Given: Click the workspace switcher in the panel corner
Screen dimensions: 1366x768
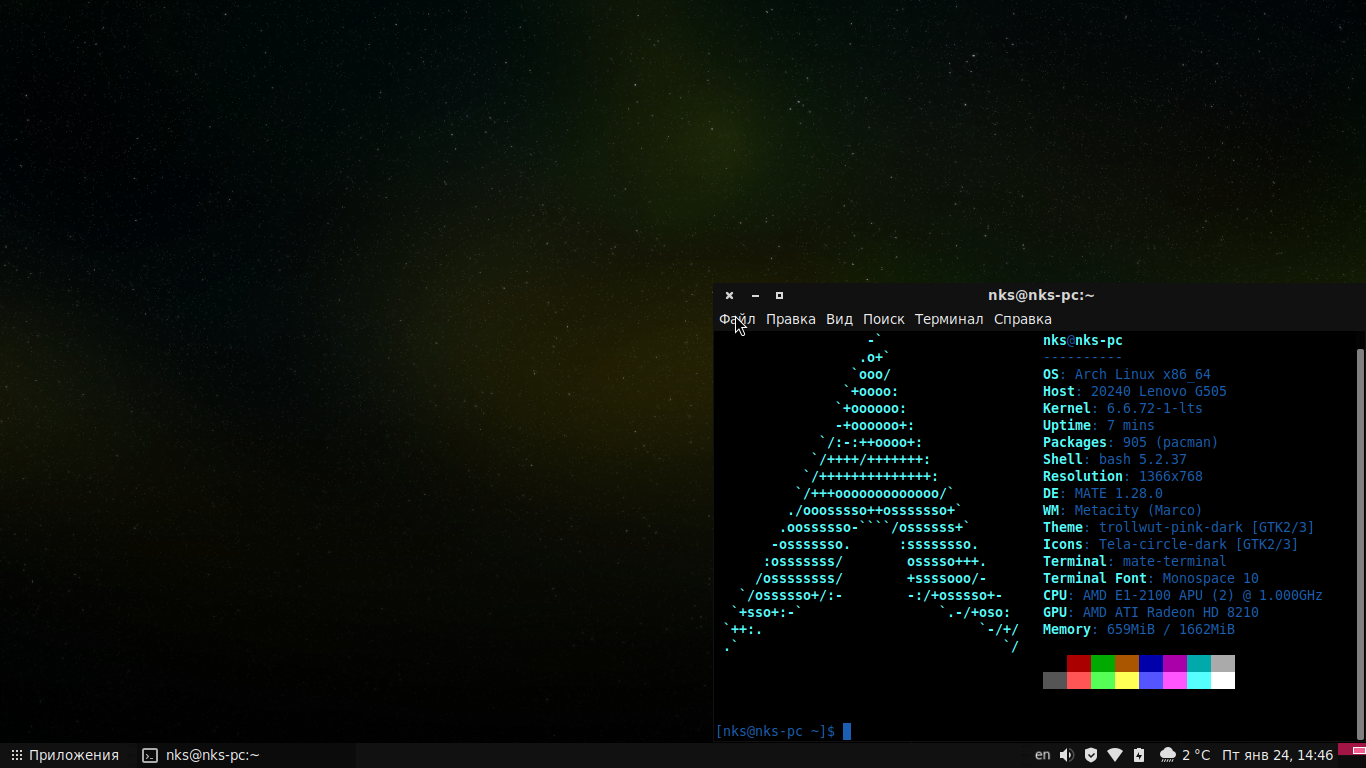Looking at the screenshot, I should 1352,755.
